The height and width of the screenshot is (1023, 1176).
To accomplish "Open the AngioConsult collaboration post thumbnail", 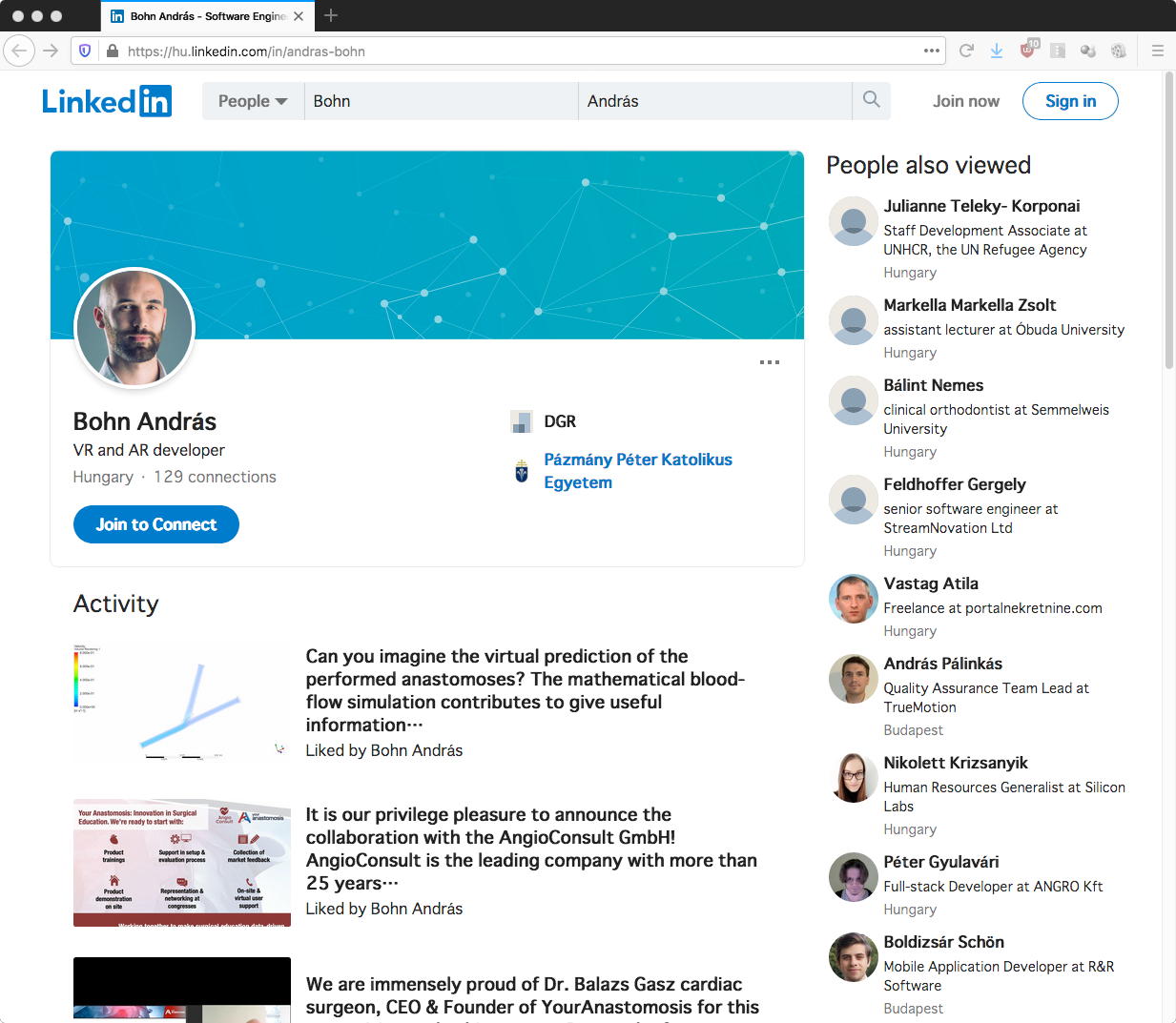I will (x=182, y=863).
